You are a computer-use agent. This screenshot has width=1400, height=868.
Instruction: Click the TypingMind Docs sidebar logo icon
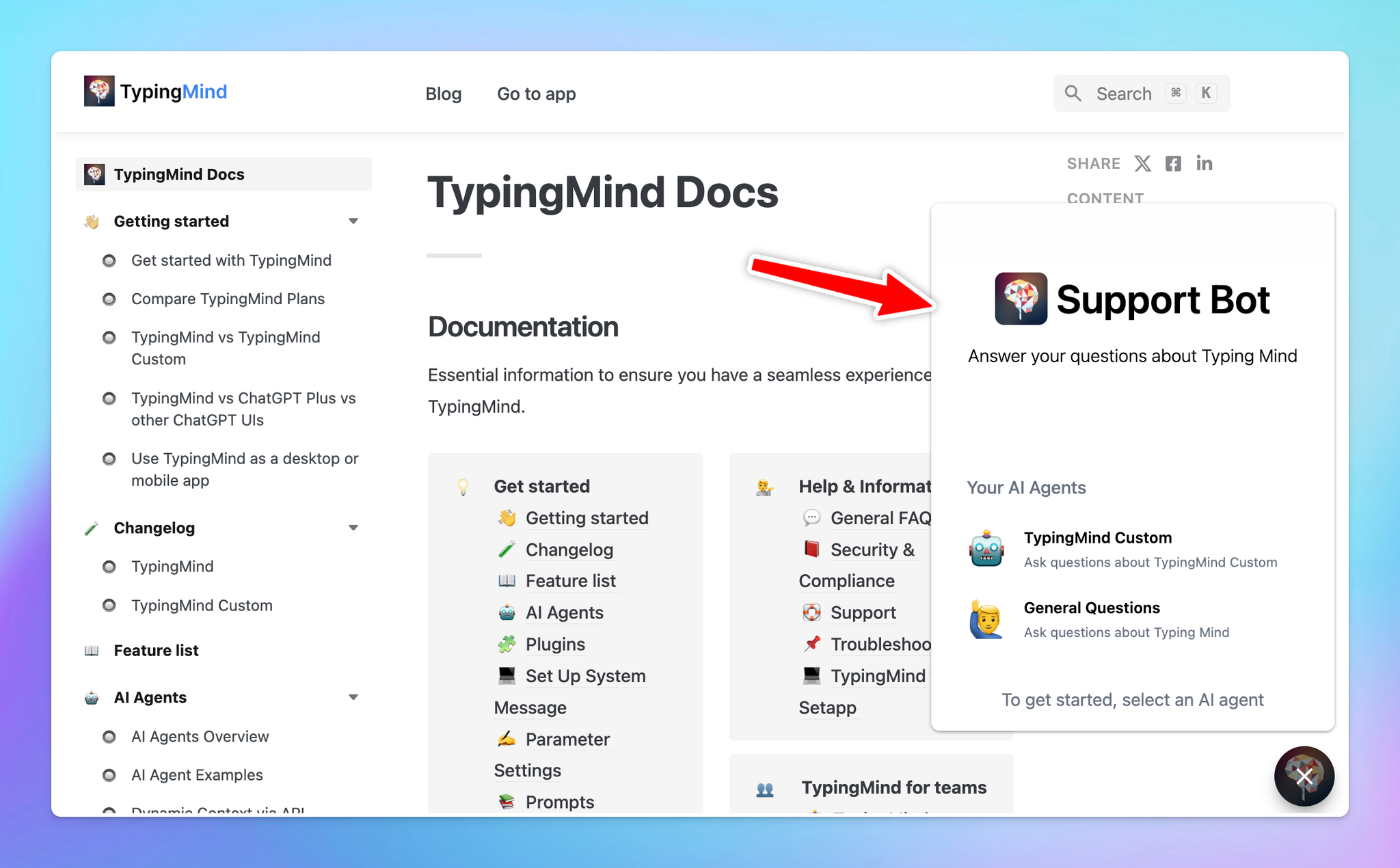coord(94,174)
